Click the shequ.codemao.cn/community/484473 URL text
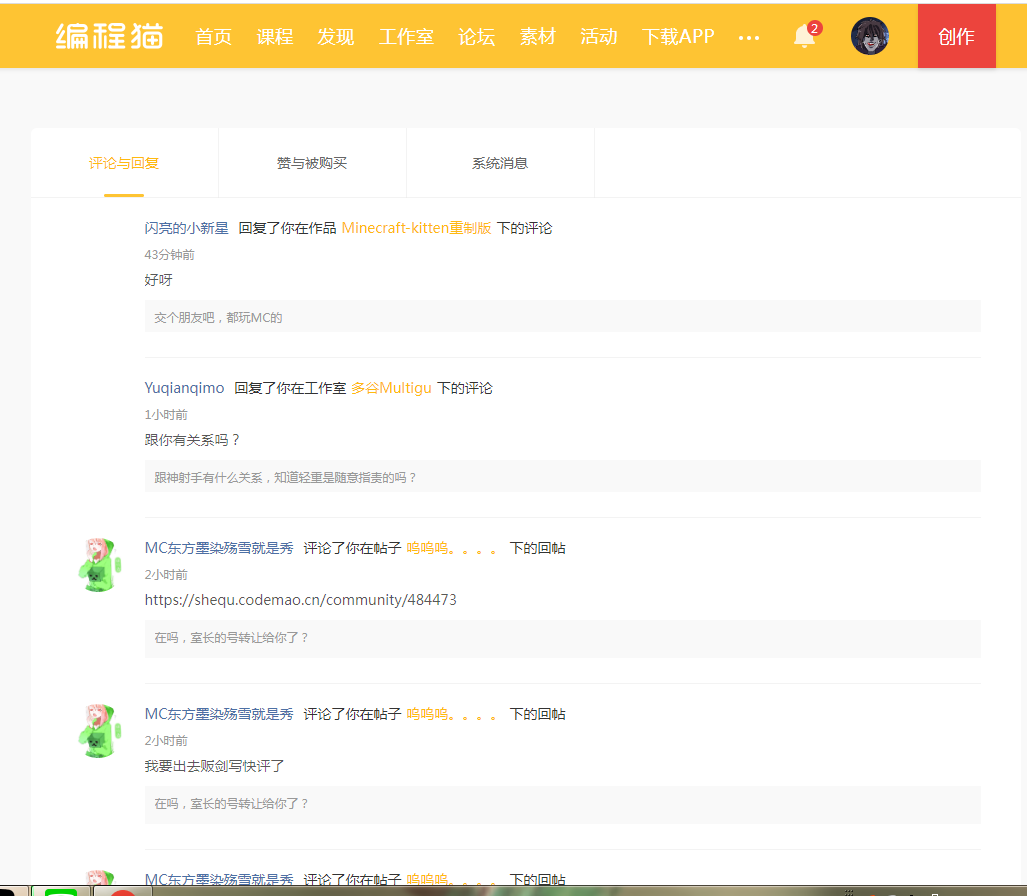This screenshot has height=896, width=1027. pos(301,599)
